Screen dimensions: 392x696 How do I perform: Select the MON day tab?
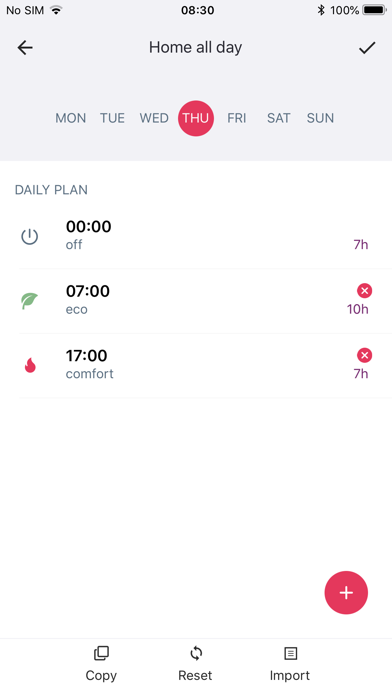tap(71, 118)
